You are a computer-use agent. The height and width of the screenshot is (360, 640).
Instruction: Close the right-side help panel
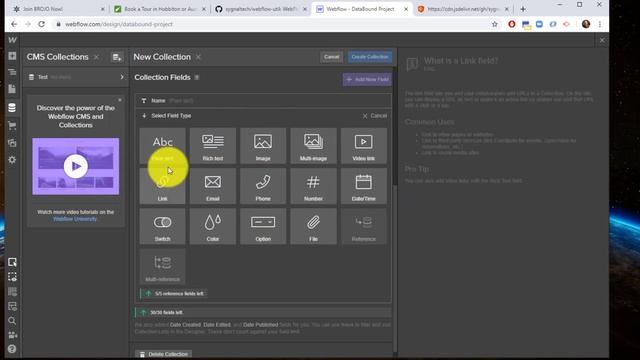(x=602, y=40)
